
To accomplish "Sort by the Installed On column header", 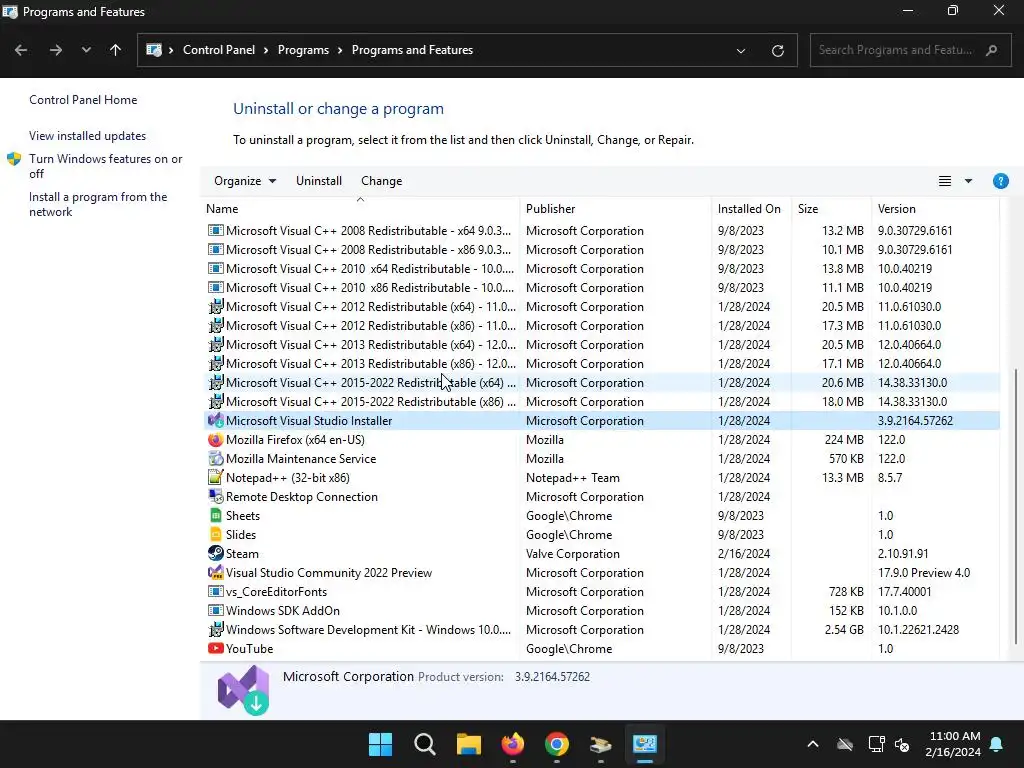I will coord(749,209).
